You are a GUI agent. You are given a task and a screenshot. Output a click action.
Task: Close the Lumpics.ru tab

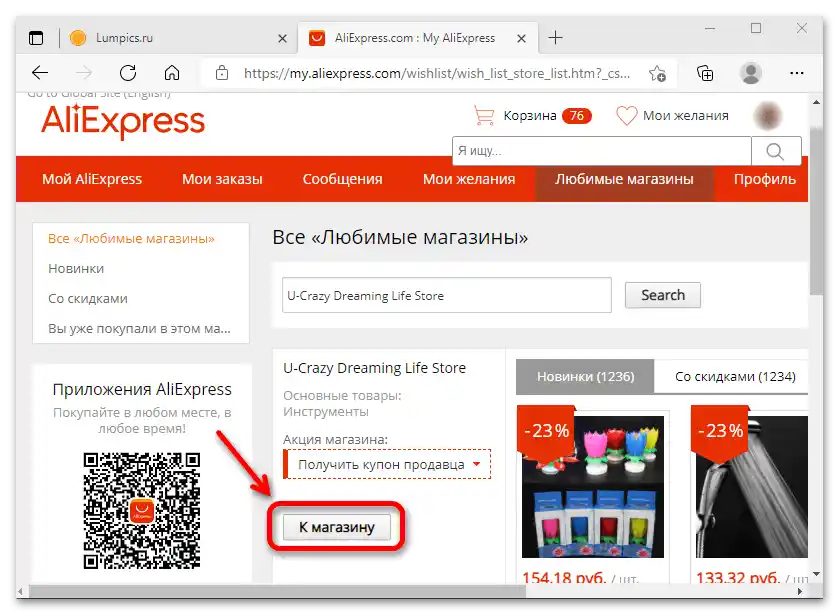pyautogui.click(x=283, y=39)
